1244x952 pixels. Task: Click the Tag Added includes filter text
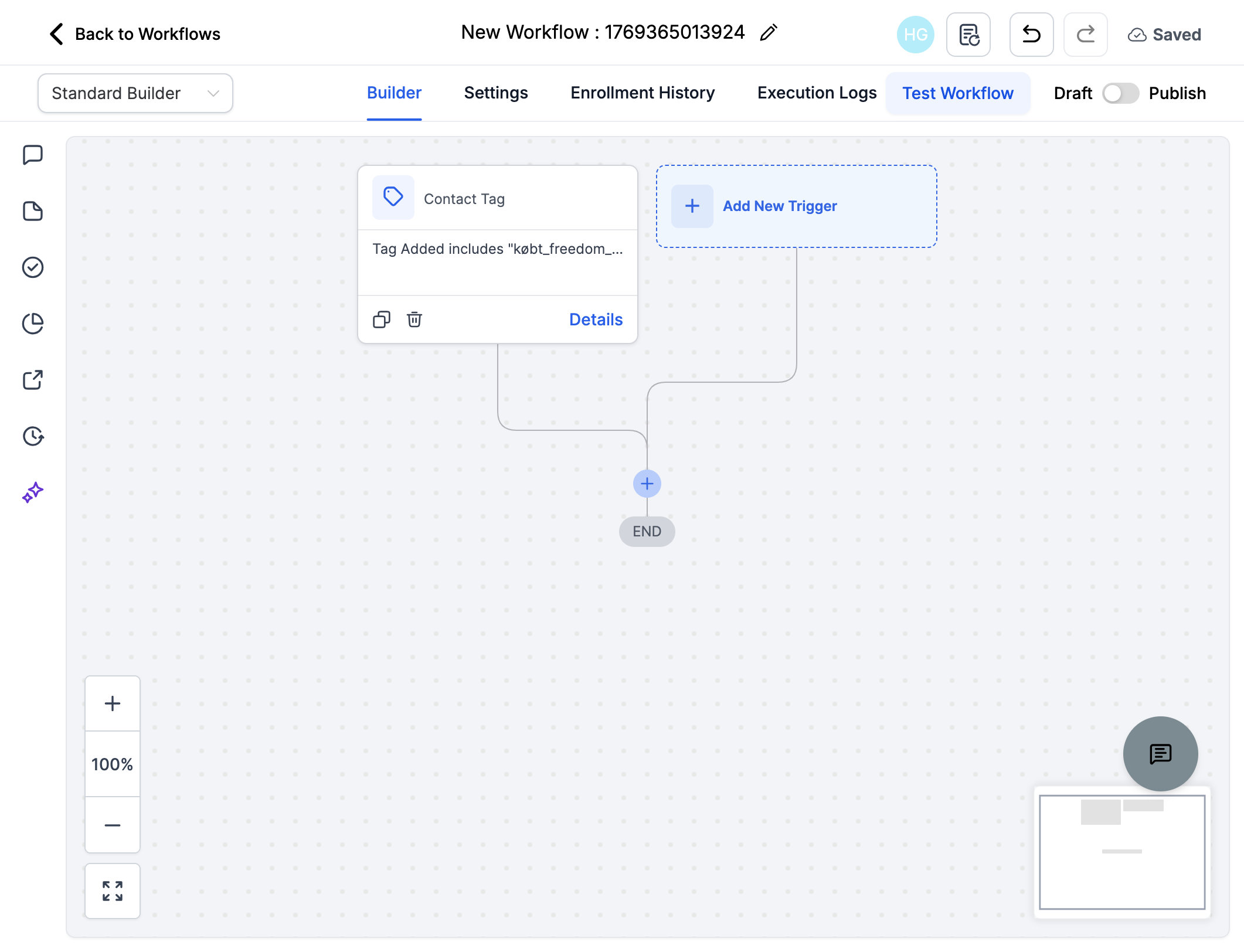click(498, 249)
